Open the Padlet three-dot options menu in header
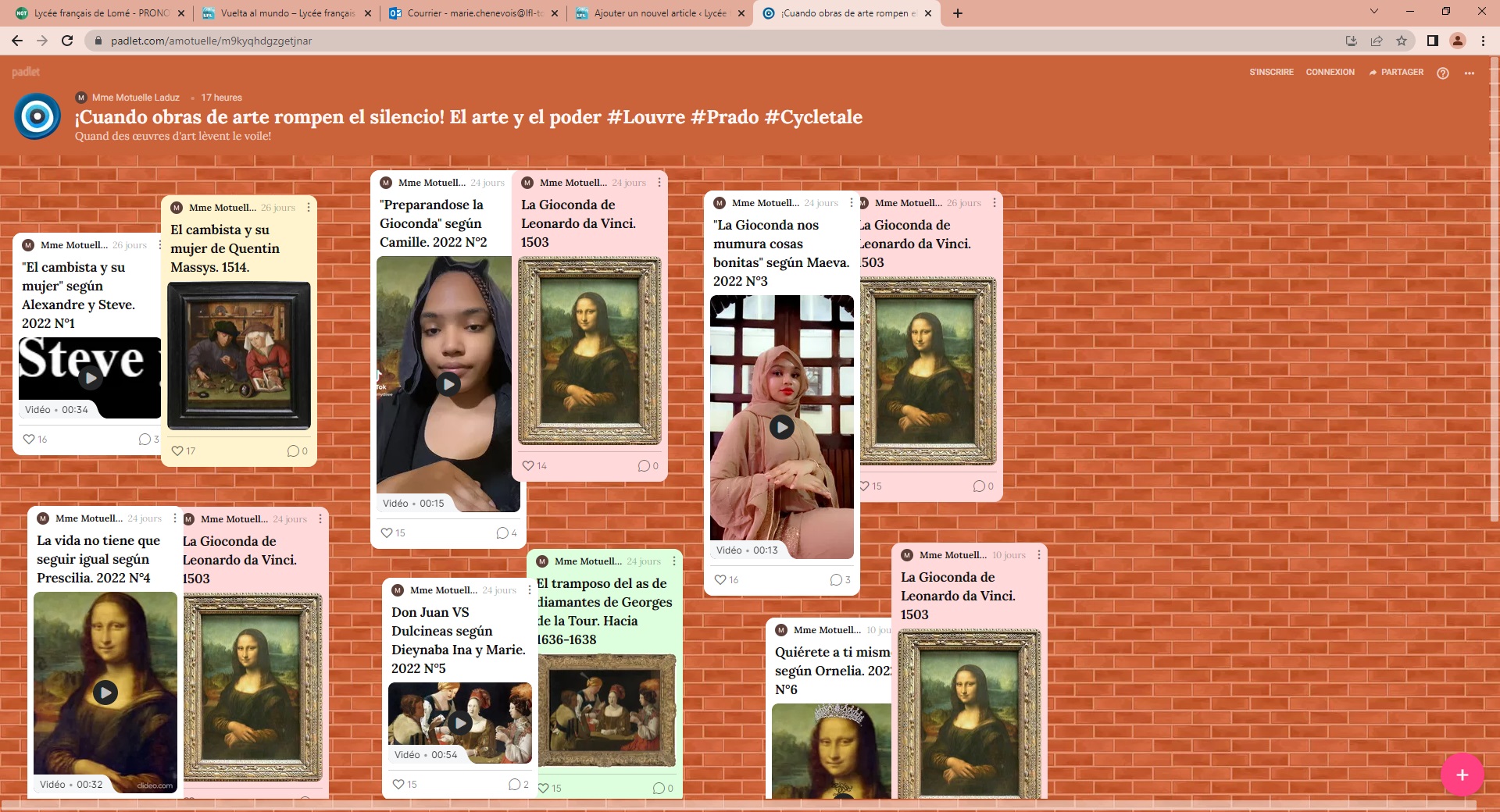 tap(1470, 73)
